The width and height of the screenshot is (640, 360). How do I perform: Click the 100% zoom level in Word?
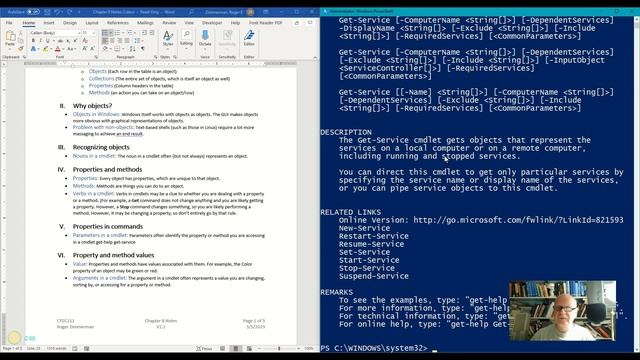pyautogui.click(x=309, y=349)
